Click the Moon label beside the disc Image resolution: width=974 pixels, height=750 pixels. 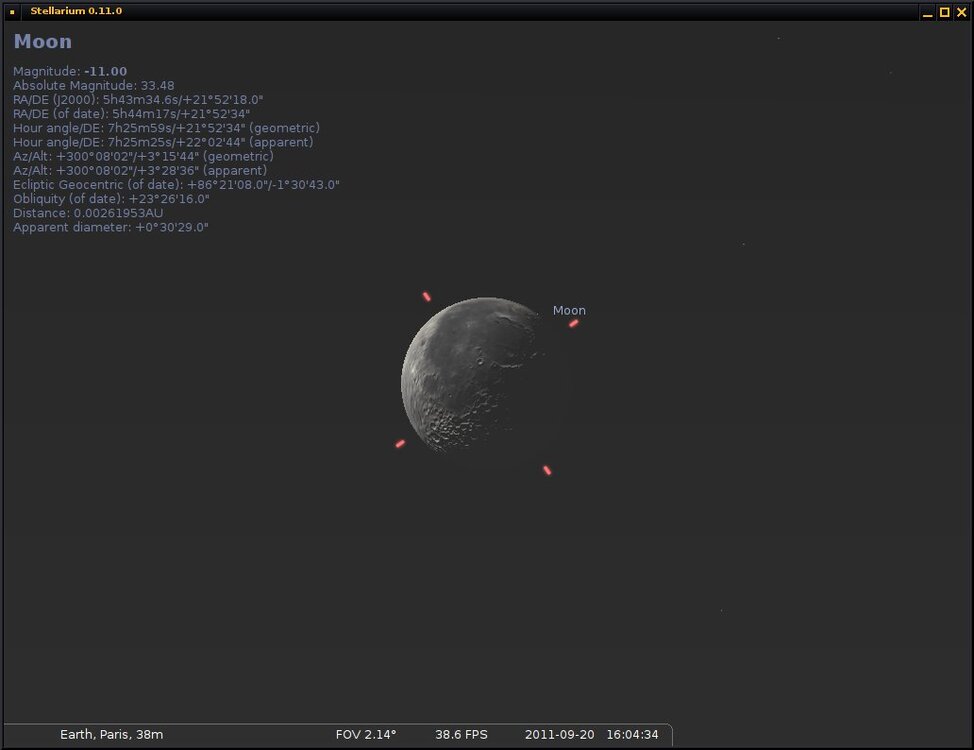coord(569,311)
